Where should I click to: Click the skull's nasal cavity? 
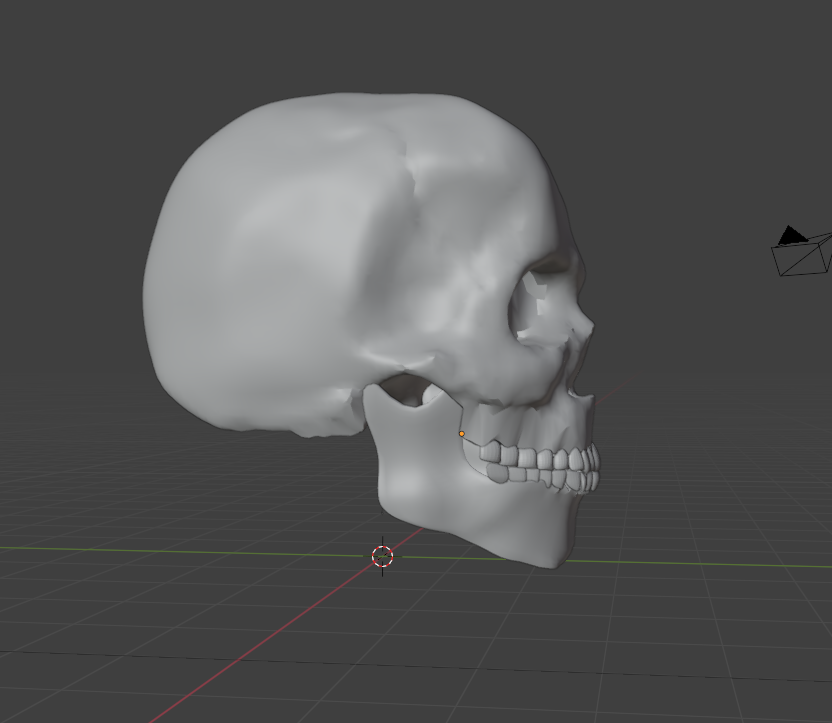click(578, 350)
